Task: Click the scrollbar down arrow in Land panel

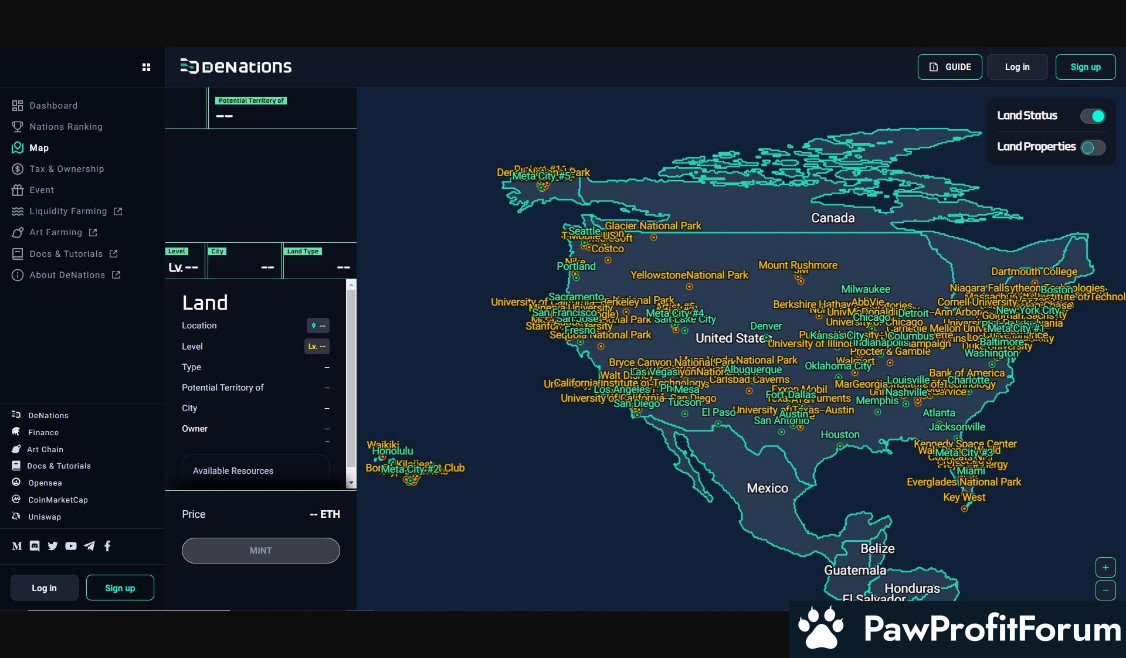Action: pyautogui.click(x=351, y=483)
